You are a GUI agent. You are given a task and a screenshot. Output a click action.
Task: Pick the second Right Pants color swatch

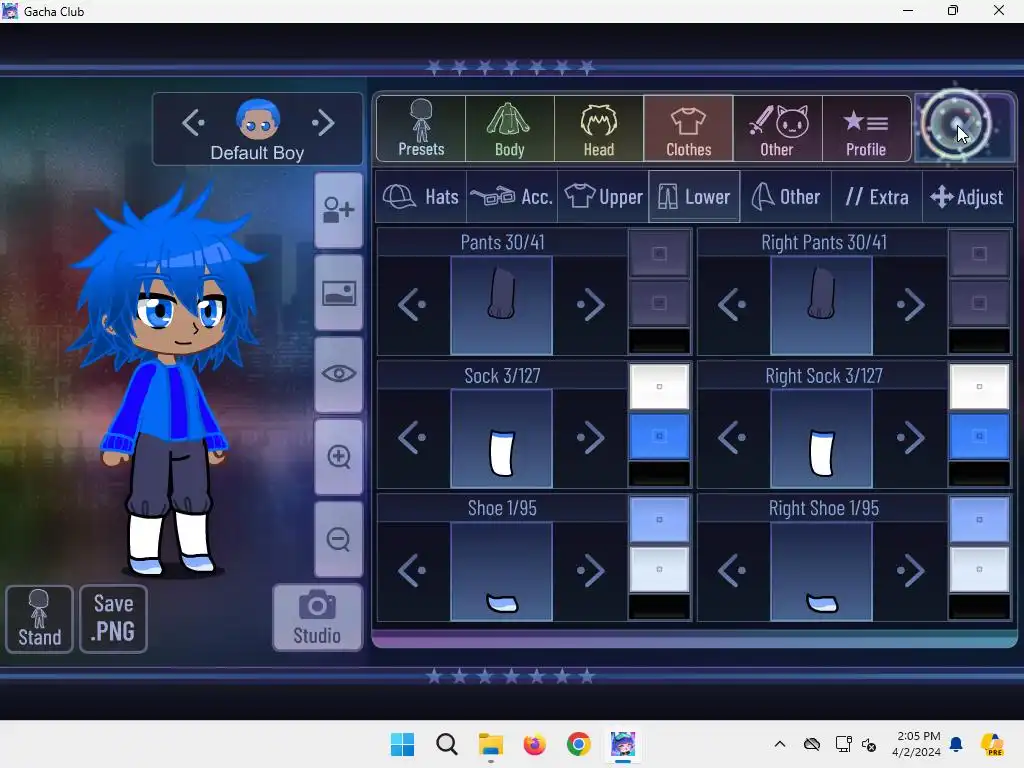point(979,303)
